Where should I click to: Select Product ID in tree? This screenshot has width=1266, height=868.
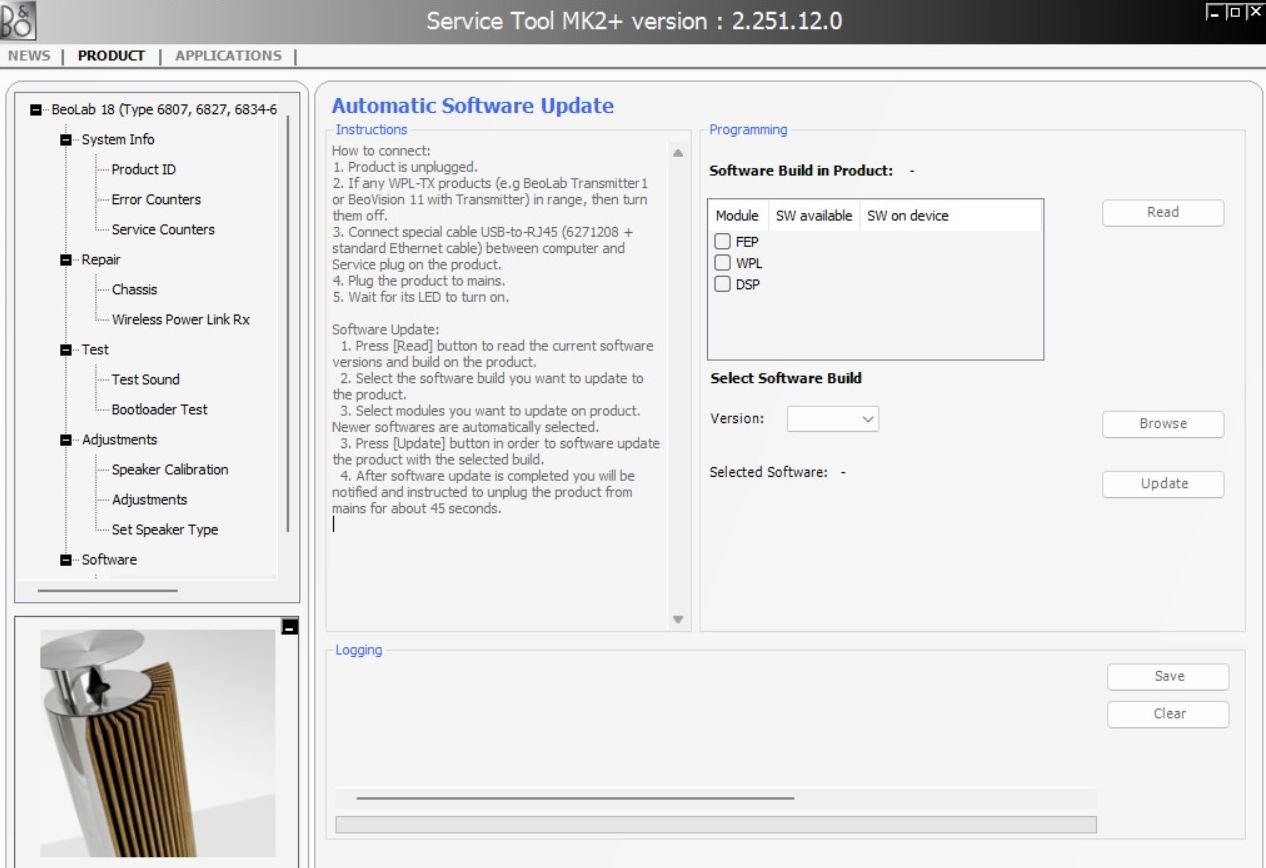pyautogui.click(x=143, y=170)
